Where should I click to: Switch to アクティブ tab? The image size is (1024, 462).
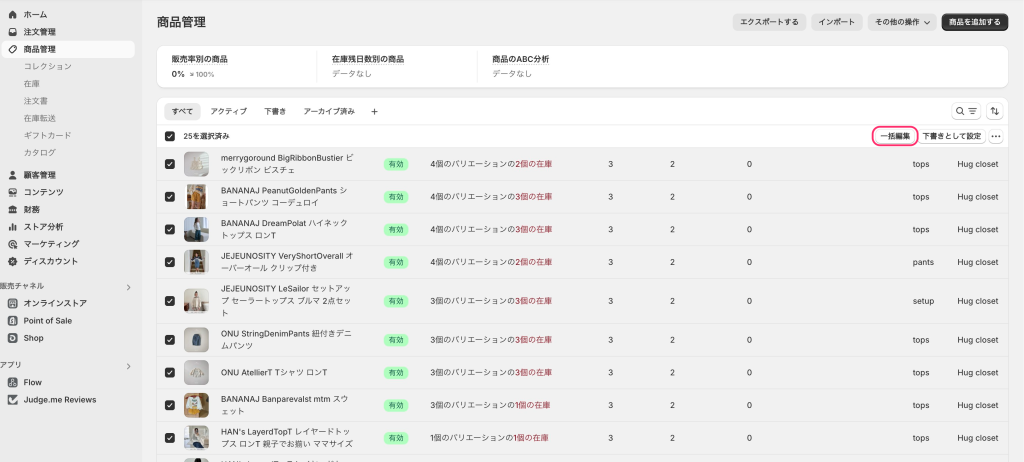click(228, 111)
